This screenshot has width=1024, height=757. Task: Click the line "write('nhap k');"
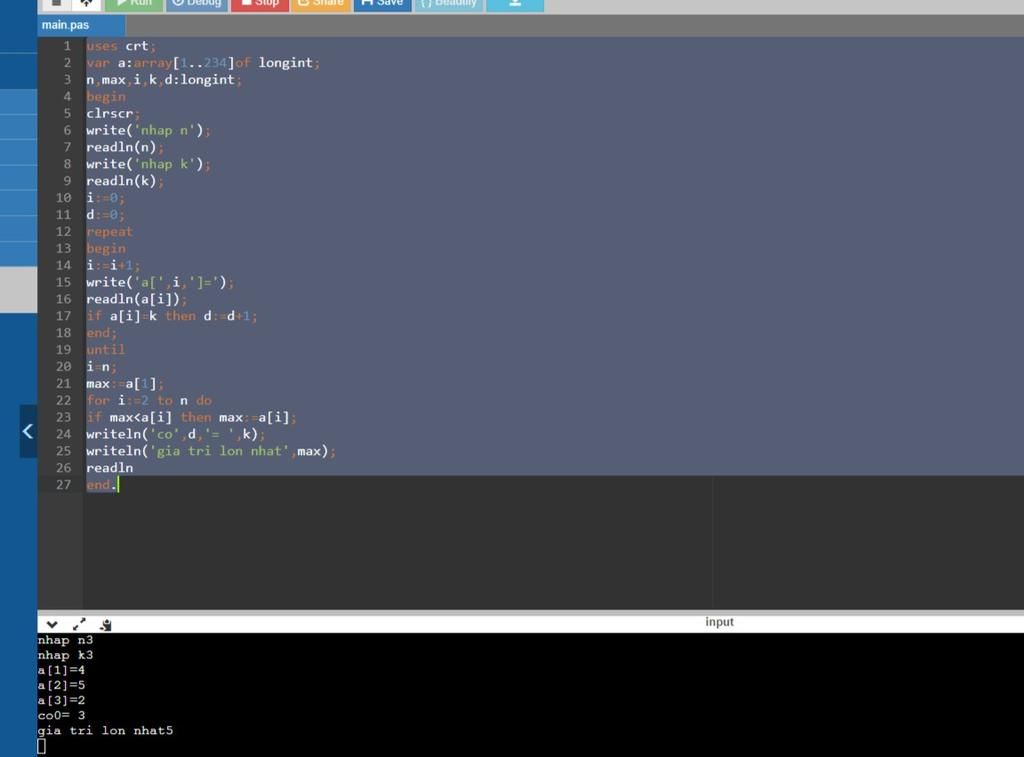[148, 164]
